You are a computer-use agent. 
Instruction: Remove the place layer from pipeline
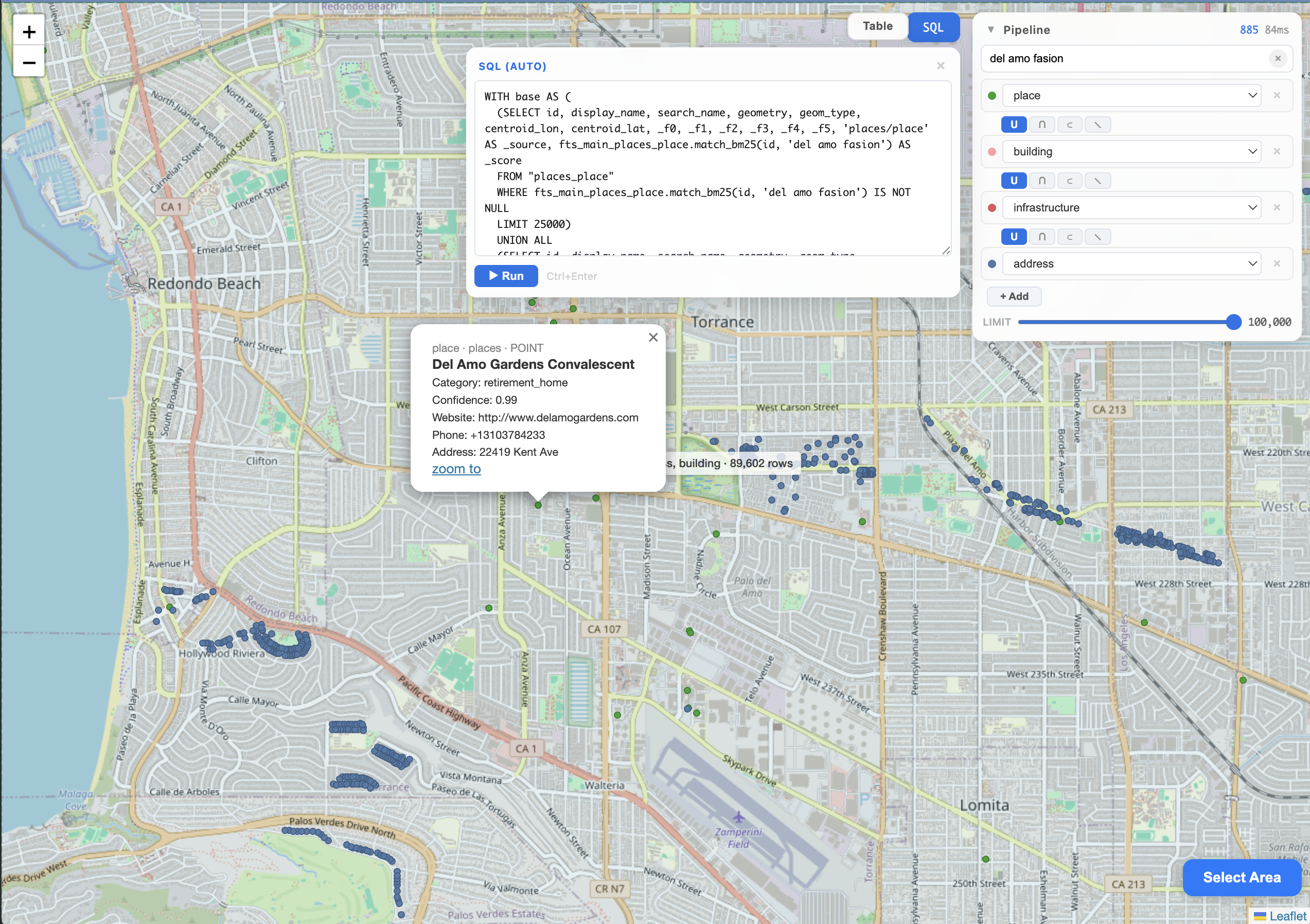click(1277, 95)
